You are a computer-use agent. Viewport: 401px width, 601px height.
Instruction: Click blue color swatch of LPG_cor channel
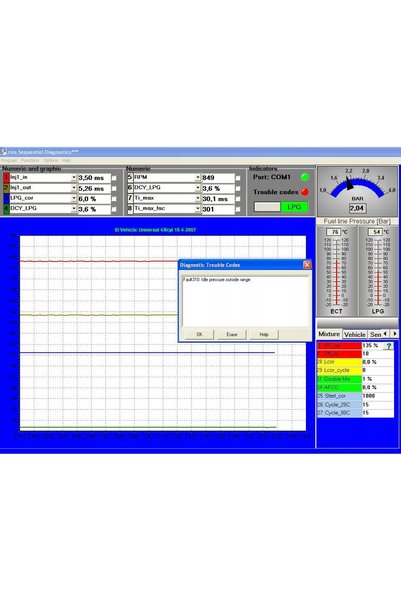[6, 199]
